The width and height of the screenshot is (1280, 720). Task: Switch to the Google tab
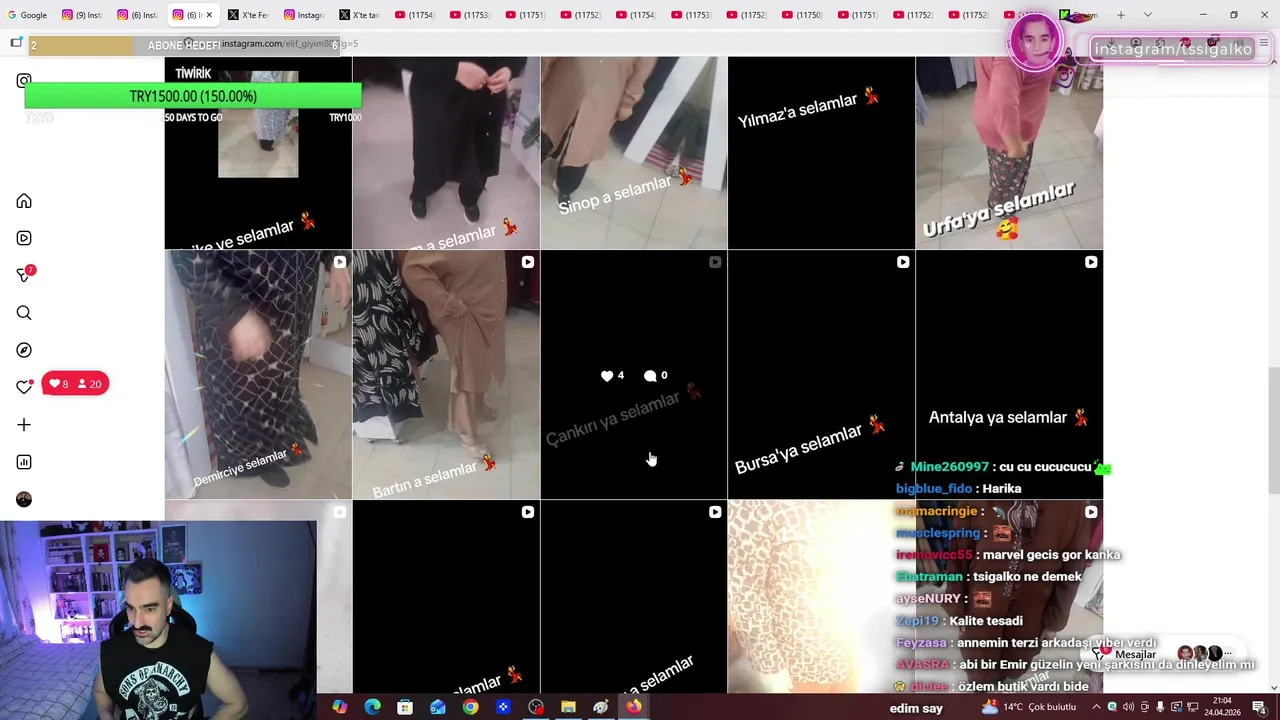[x=27, y=15]
